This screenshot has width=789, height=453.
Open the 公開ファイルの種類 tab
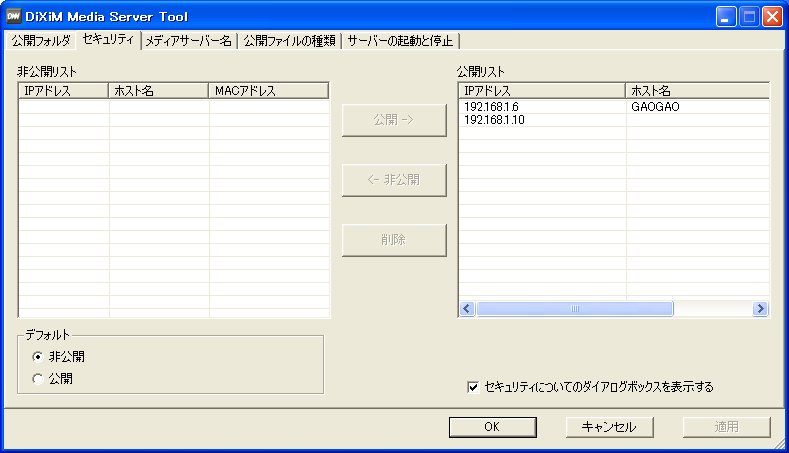pyautogui.click(x=289, y=41)
